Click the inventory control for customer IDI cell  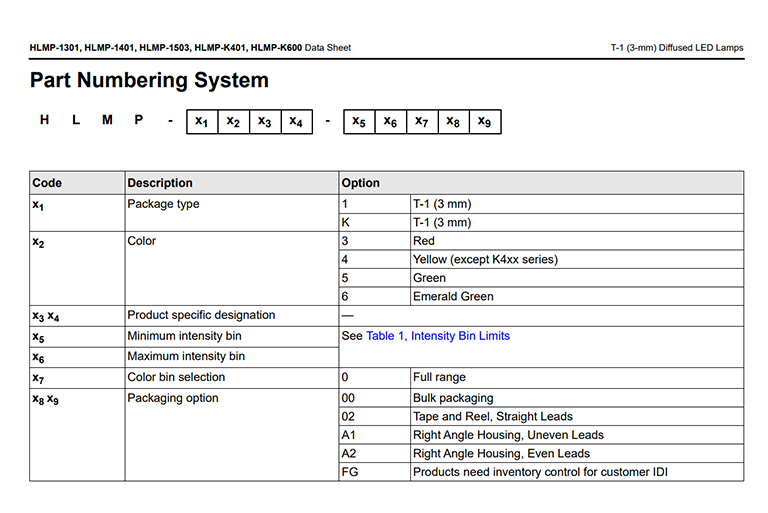pyautogui.click(x=577, y=472)
